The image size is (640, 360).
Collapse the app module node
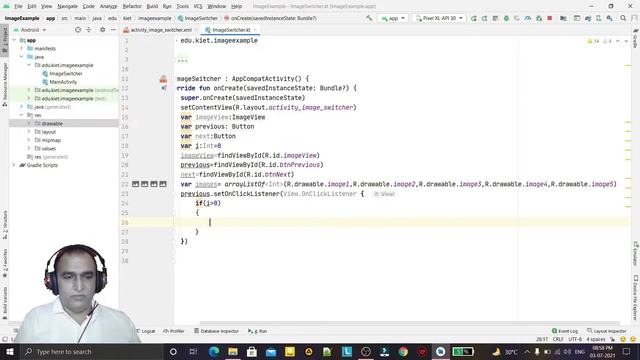point(14,40)
